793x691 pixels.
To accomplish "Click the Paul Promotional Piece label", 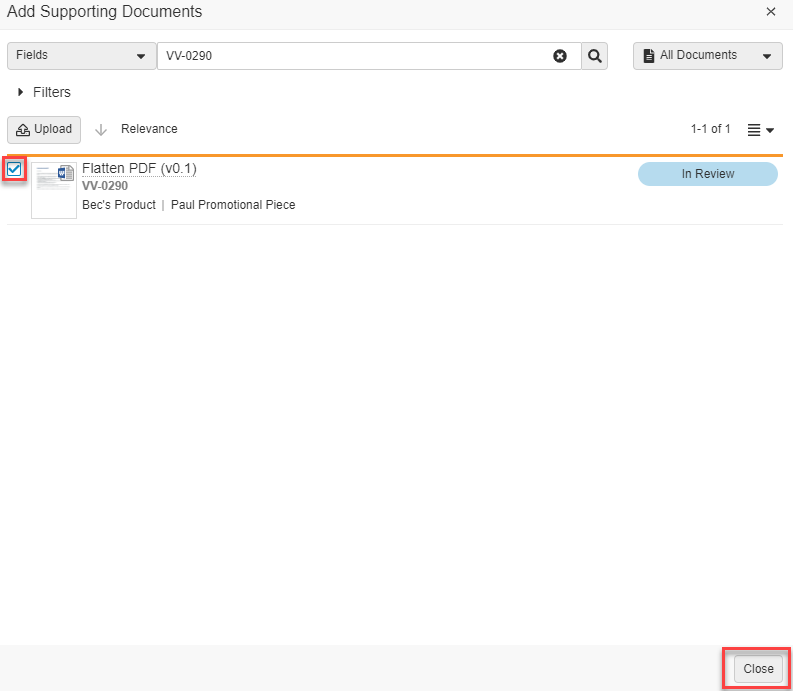I will [233, 205].
